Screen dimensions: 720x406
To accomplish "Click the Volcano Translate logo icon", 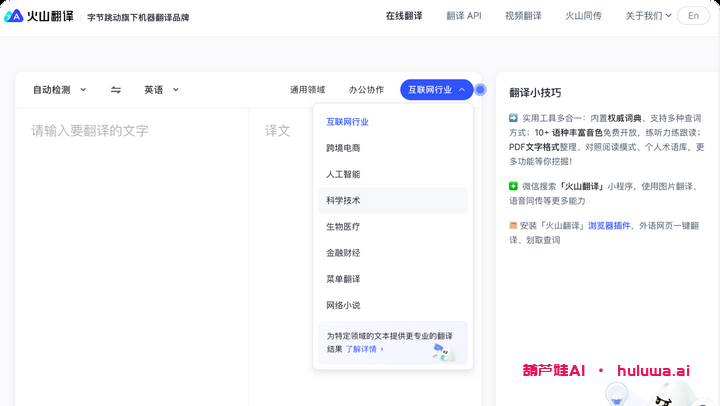I will coord(14,16).
